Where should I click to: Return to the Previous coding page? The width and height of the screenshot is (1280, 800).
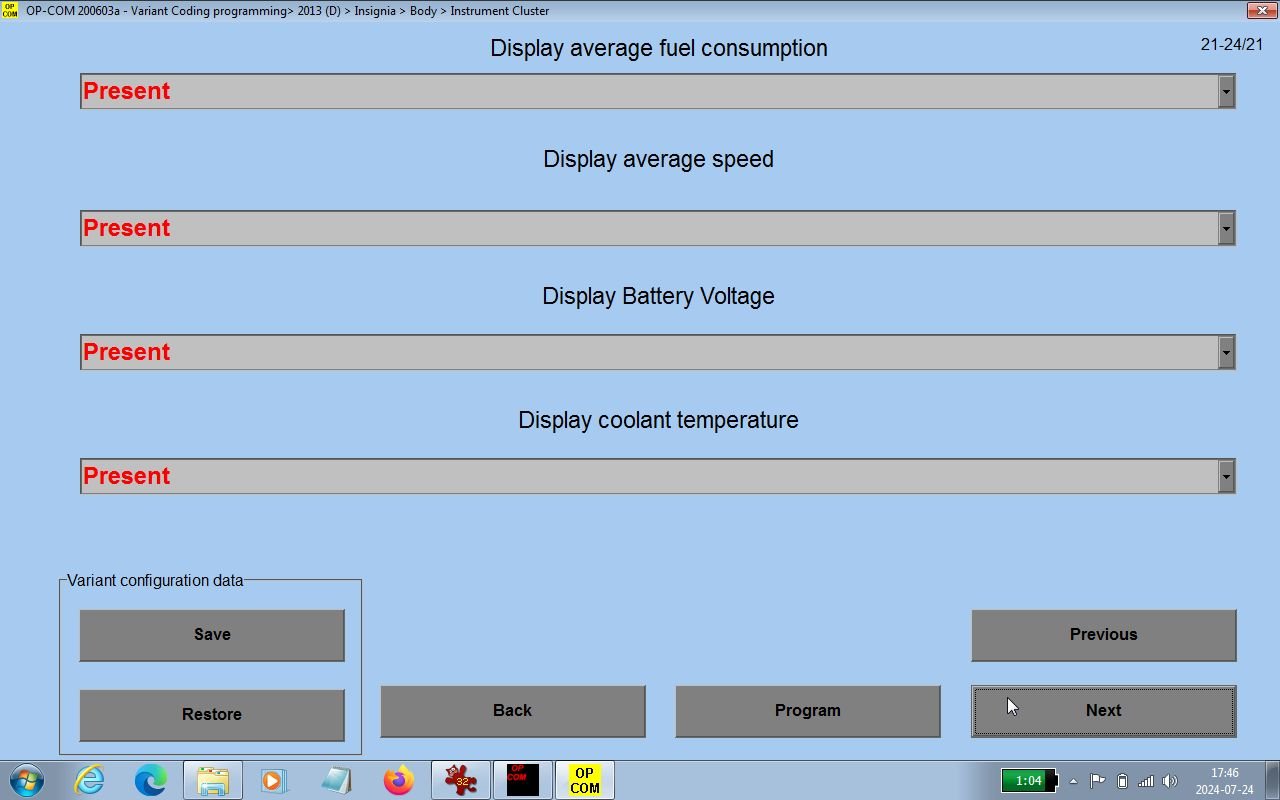click(1103, 635)
